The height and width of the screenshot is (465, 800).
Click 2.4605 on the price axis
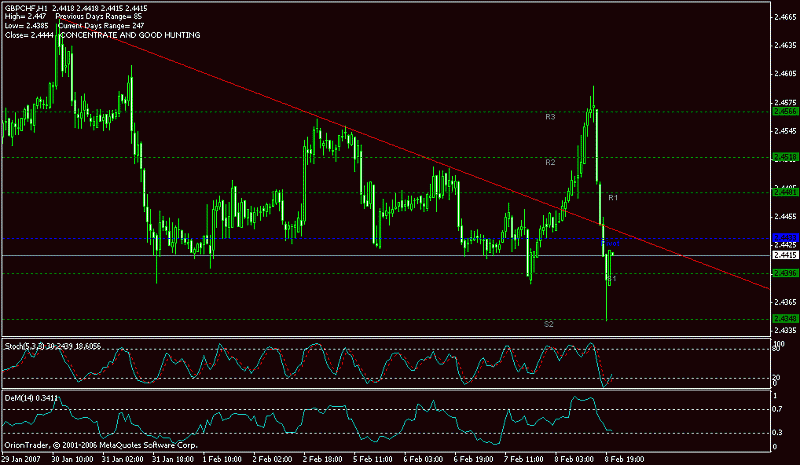coord(785,74)
